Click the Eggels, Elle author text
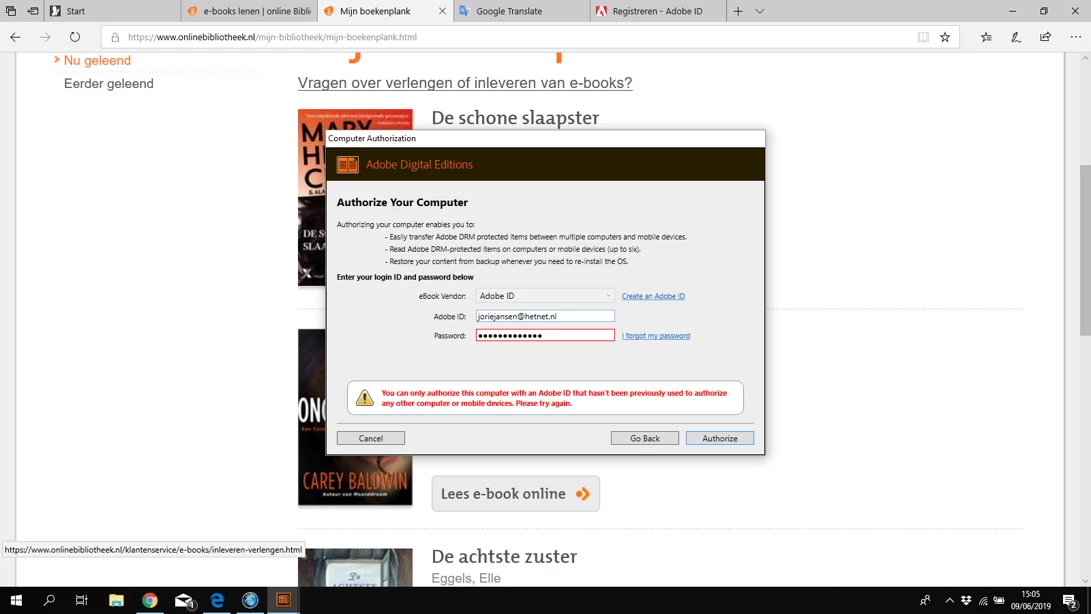1091x614 pixels. [x=465, y=578]
